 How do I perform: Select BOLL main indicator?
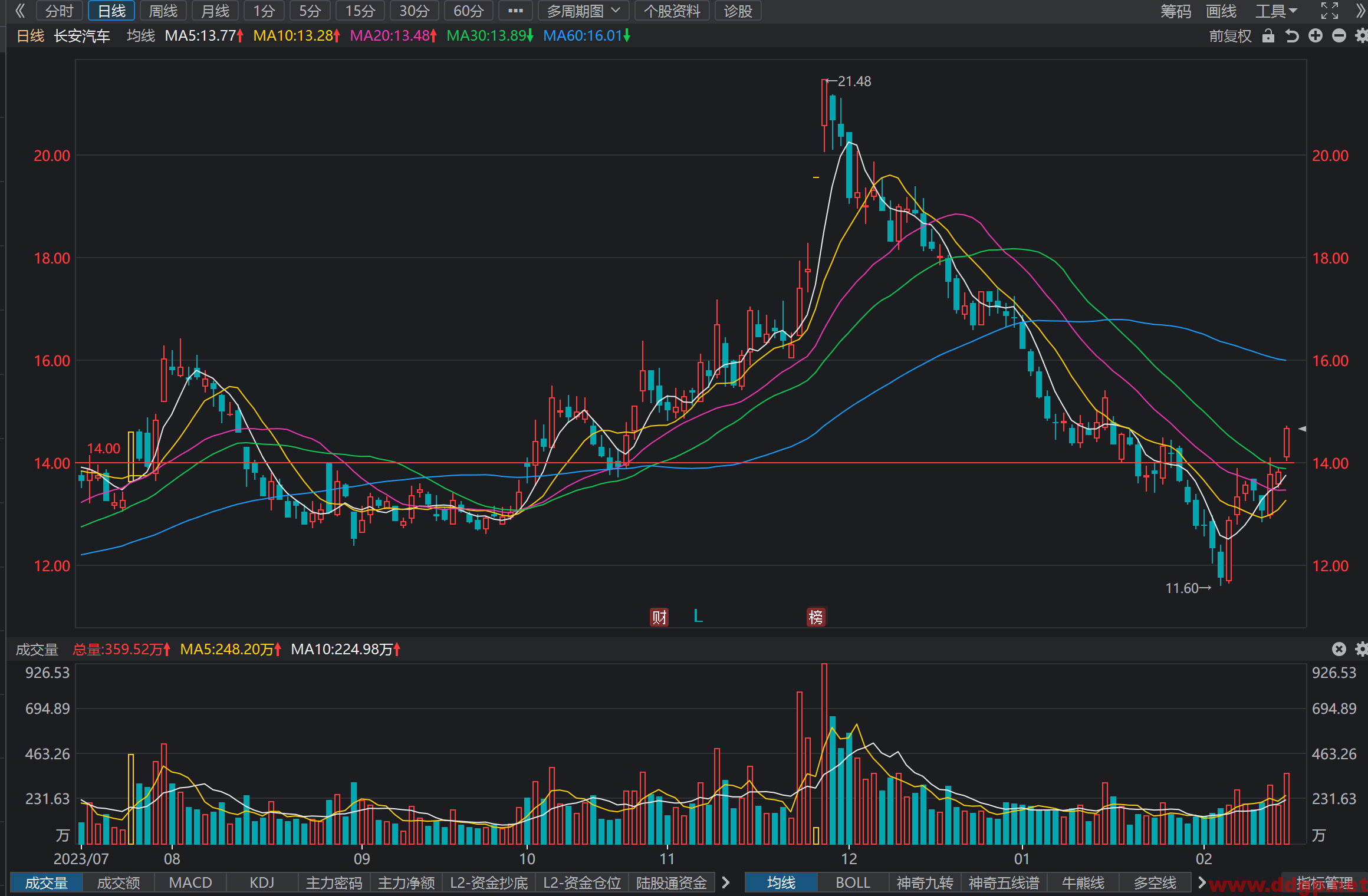point(853,882)
